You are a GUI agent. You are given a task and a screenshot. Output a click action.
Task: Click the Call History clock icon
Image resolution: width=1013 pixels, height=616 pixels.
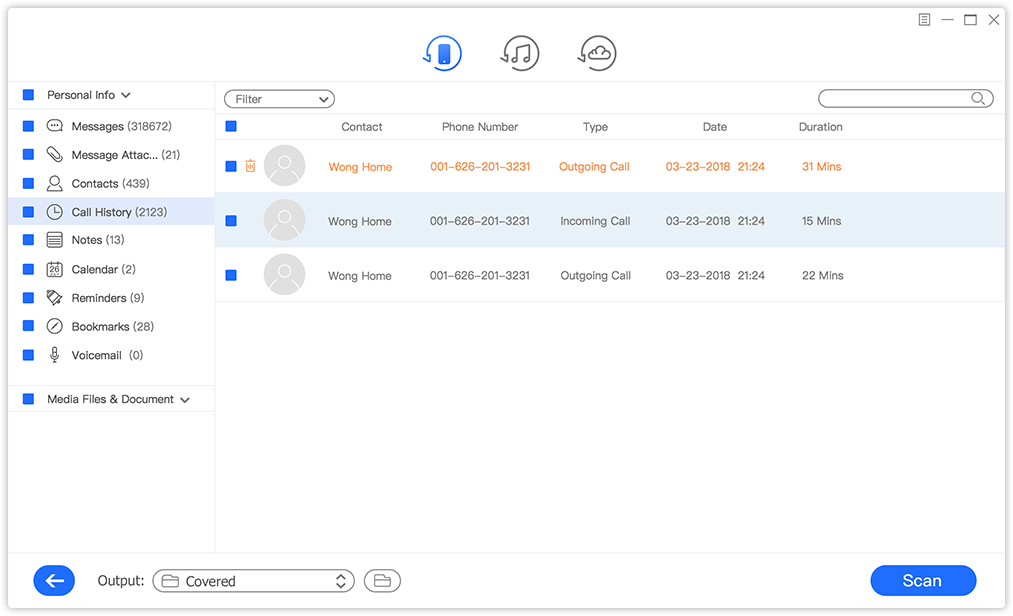pos(55,212)
